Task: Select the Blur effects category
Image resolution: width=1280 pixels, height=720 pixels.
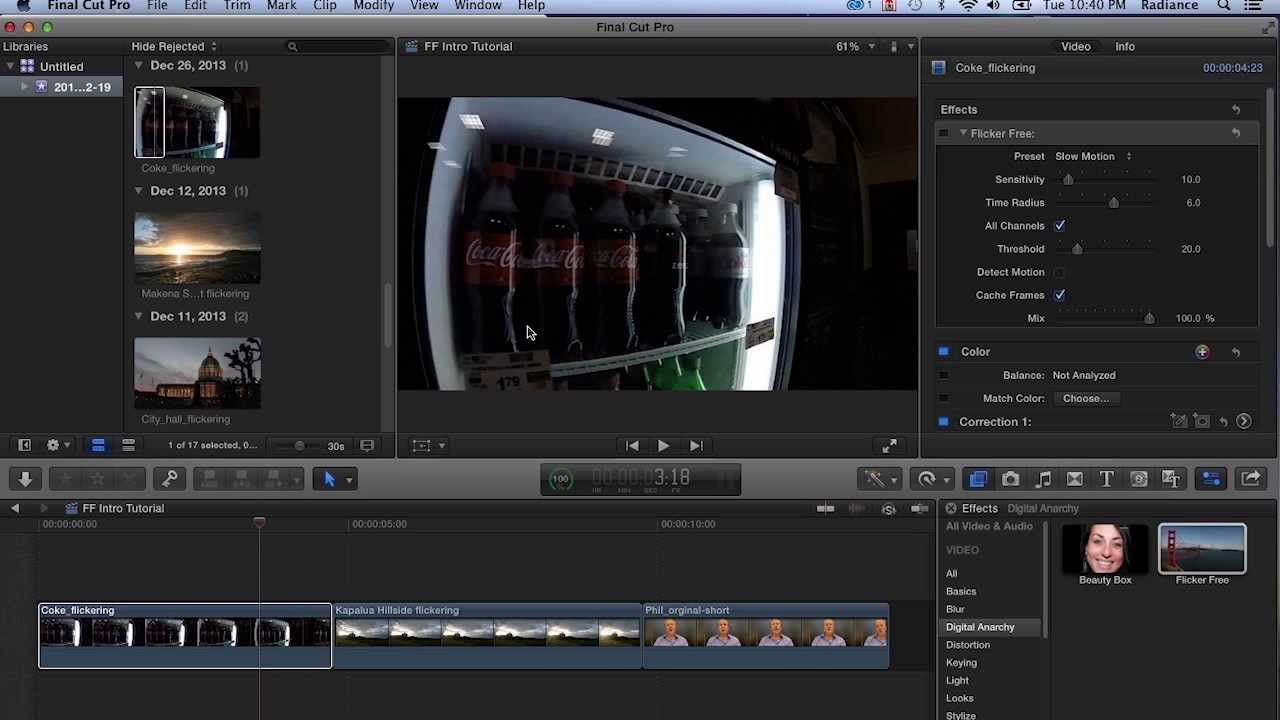Action: (955, 609)
